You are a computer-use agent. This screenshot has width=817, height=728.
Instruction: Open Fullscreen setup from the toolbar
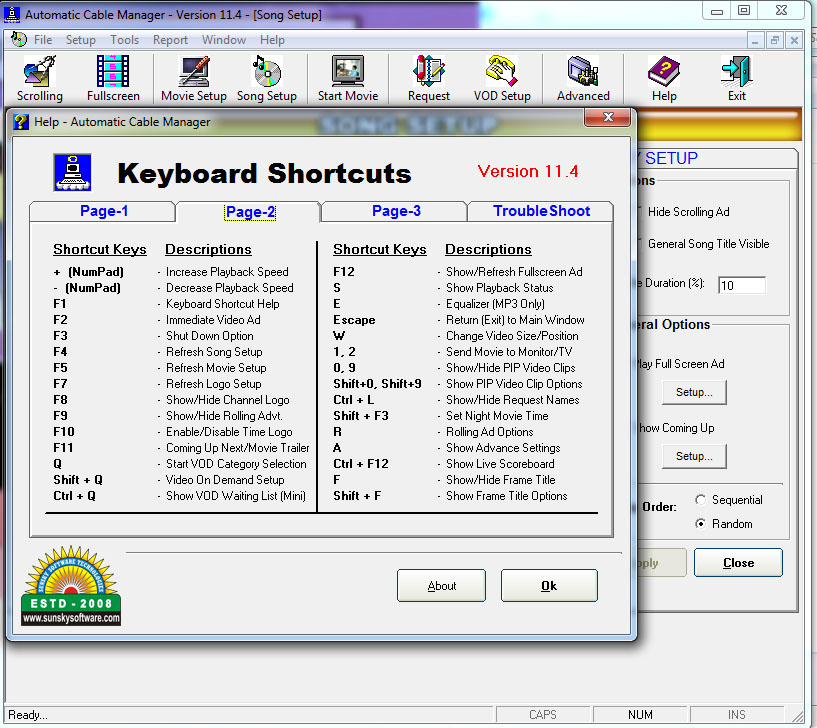tap(112, 78)
